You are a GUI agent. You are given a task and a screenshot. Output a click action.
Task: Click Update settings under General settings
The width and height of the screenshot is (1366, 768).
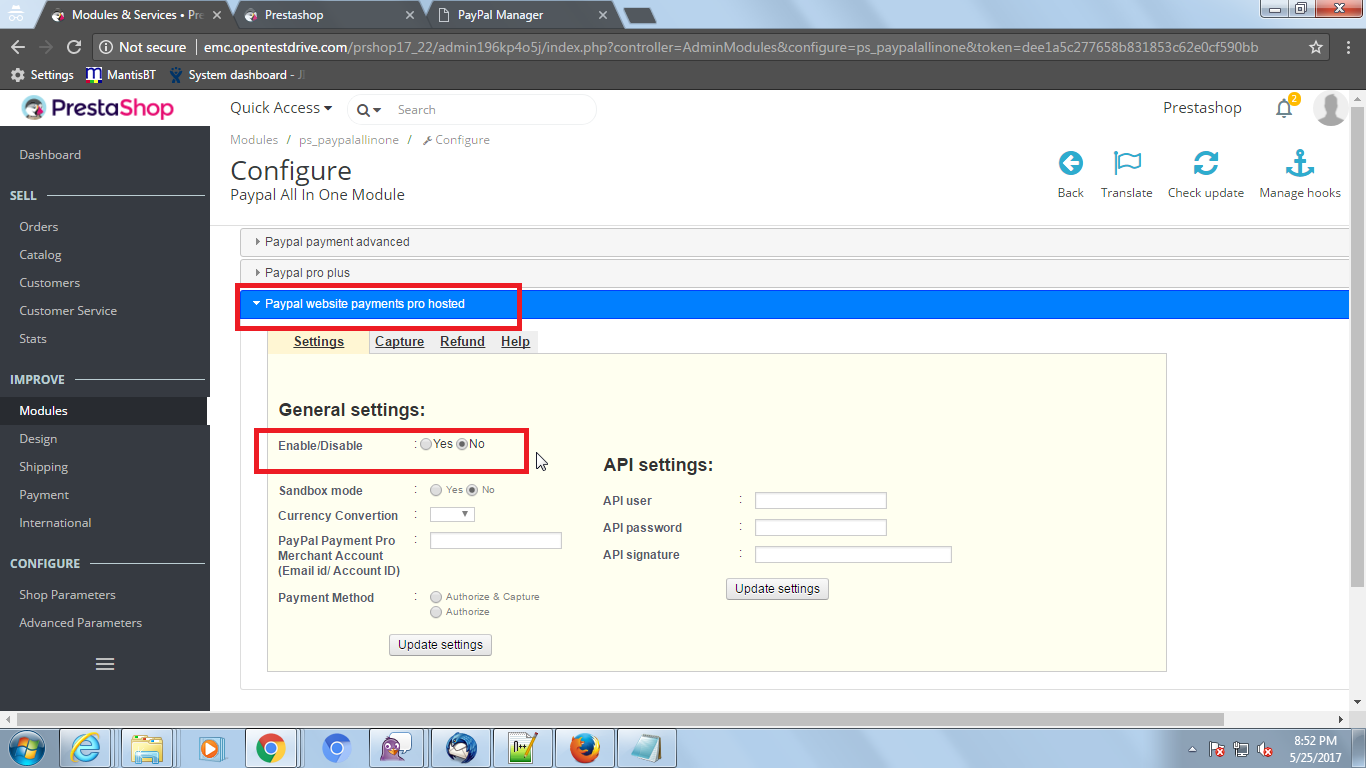click(440, 645)
